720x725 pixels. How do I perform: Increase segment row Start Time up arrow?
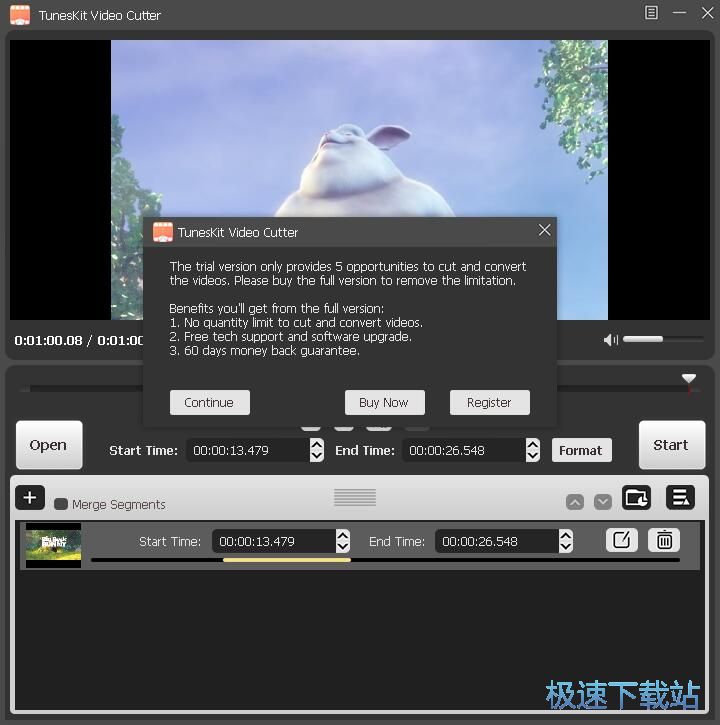pos(343,535)
